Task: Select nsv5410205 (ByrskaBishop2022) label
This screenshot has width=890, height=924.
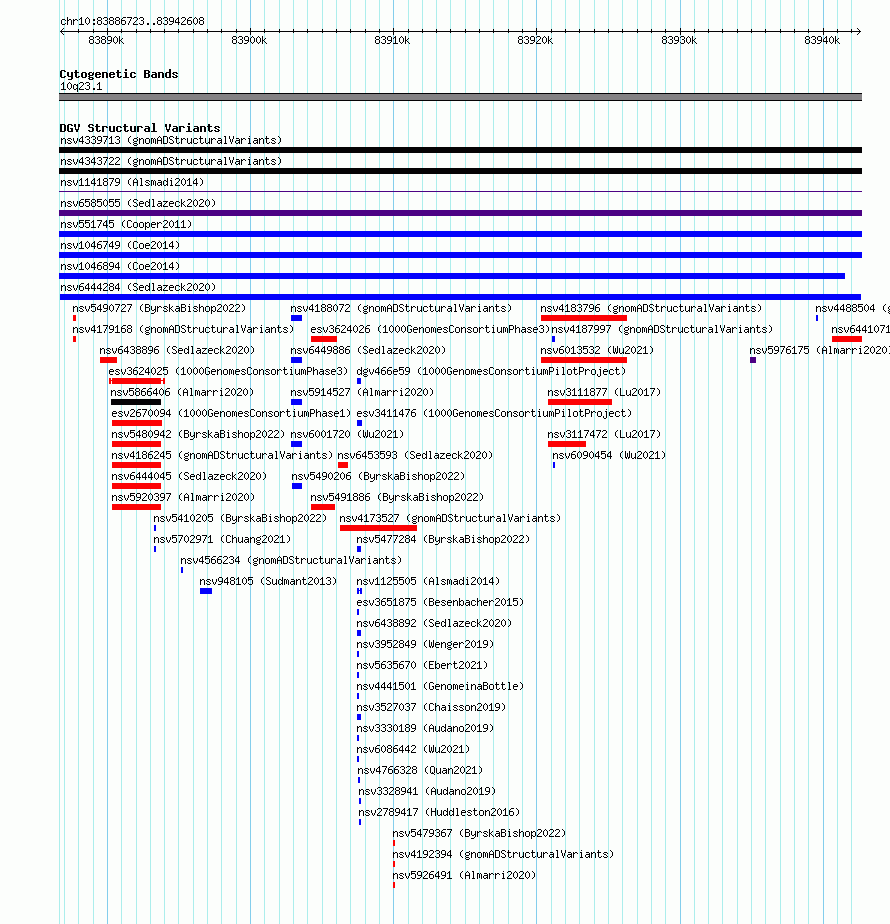Action: [x=240, y=519]
